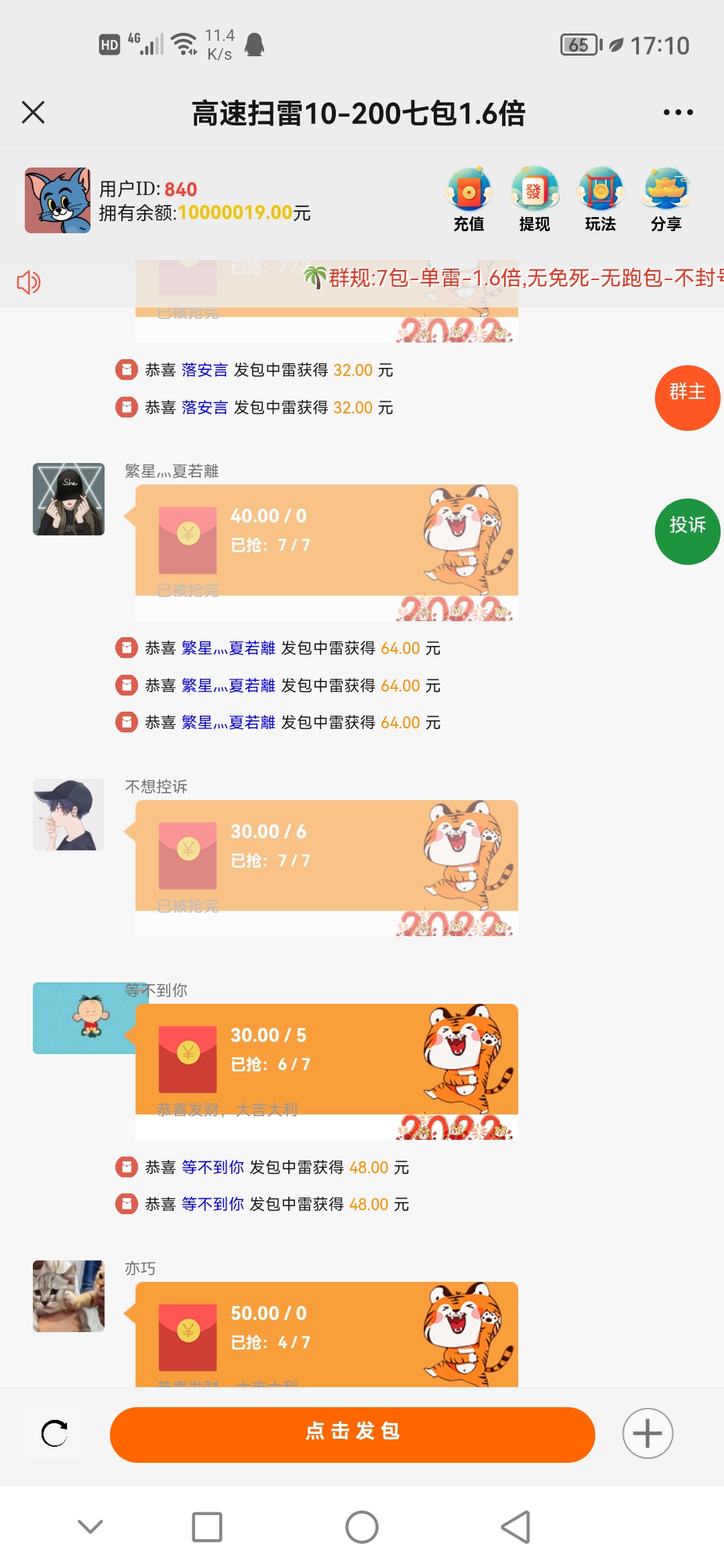This screenshot has height=1568, width=724.
Task: Open the 玩法 gameplay rules icon
Action: pyautogui.click(x=600, y=200)
